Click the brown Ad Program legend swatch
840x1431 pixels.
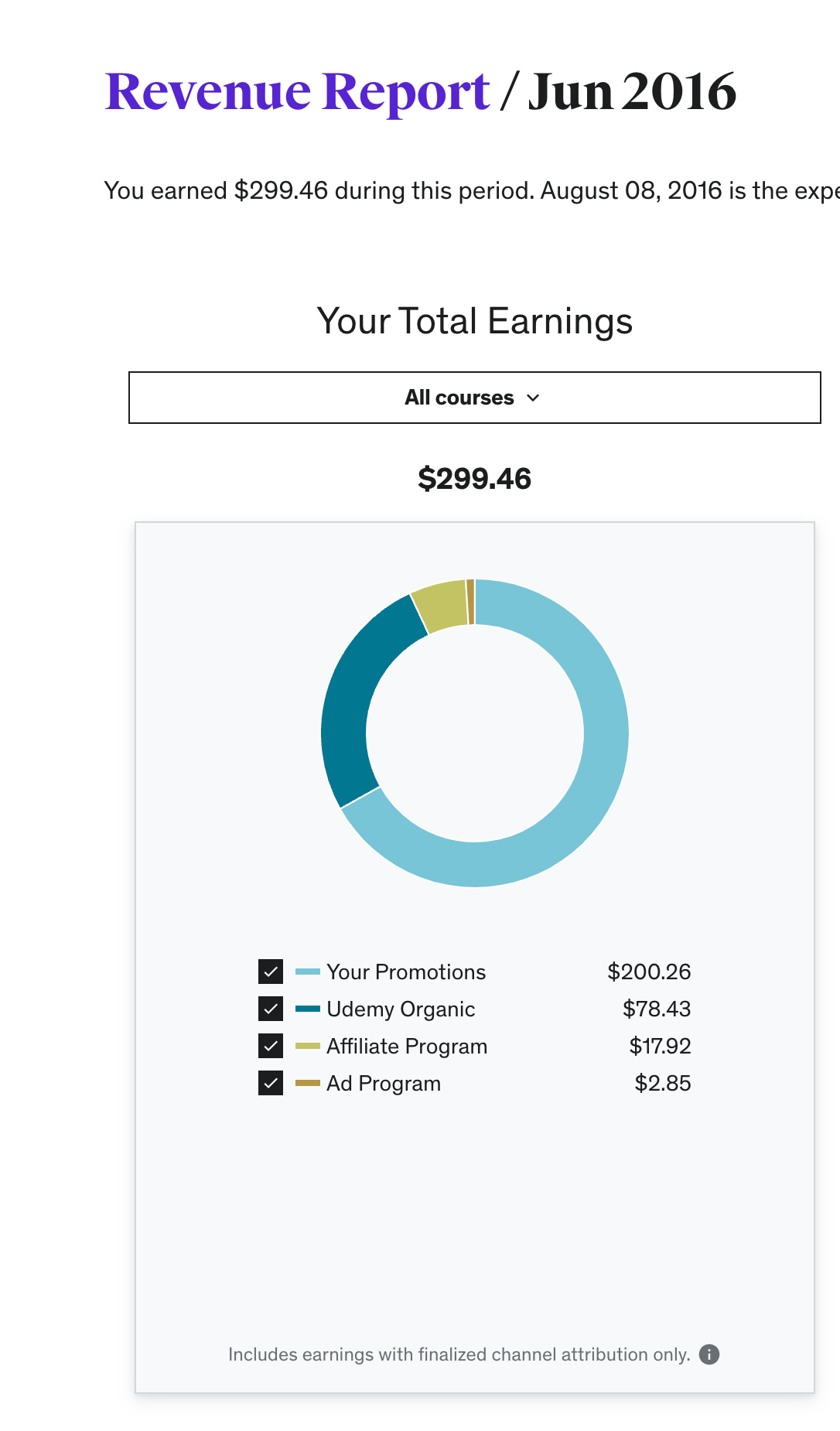point(308,1083)
